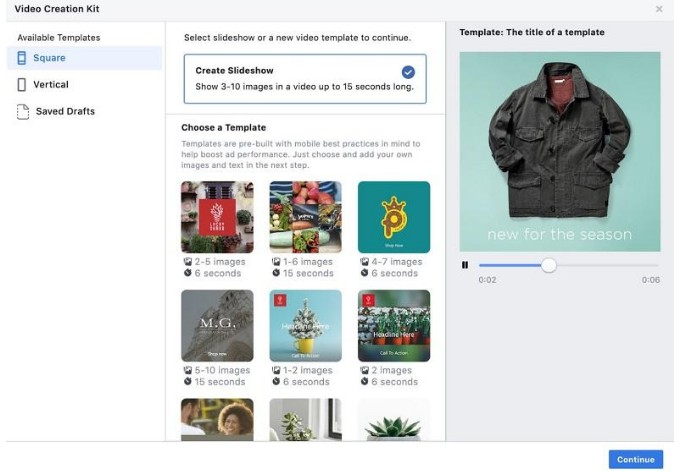Image resolution: width=682 pixels, height=471 pixels.
Task: Click the '5-10 images' label
Action: click(222, 371)
